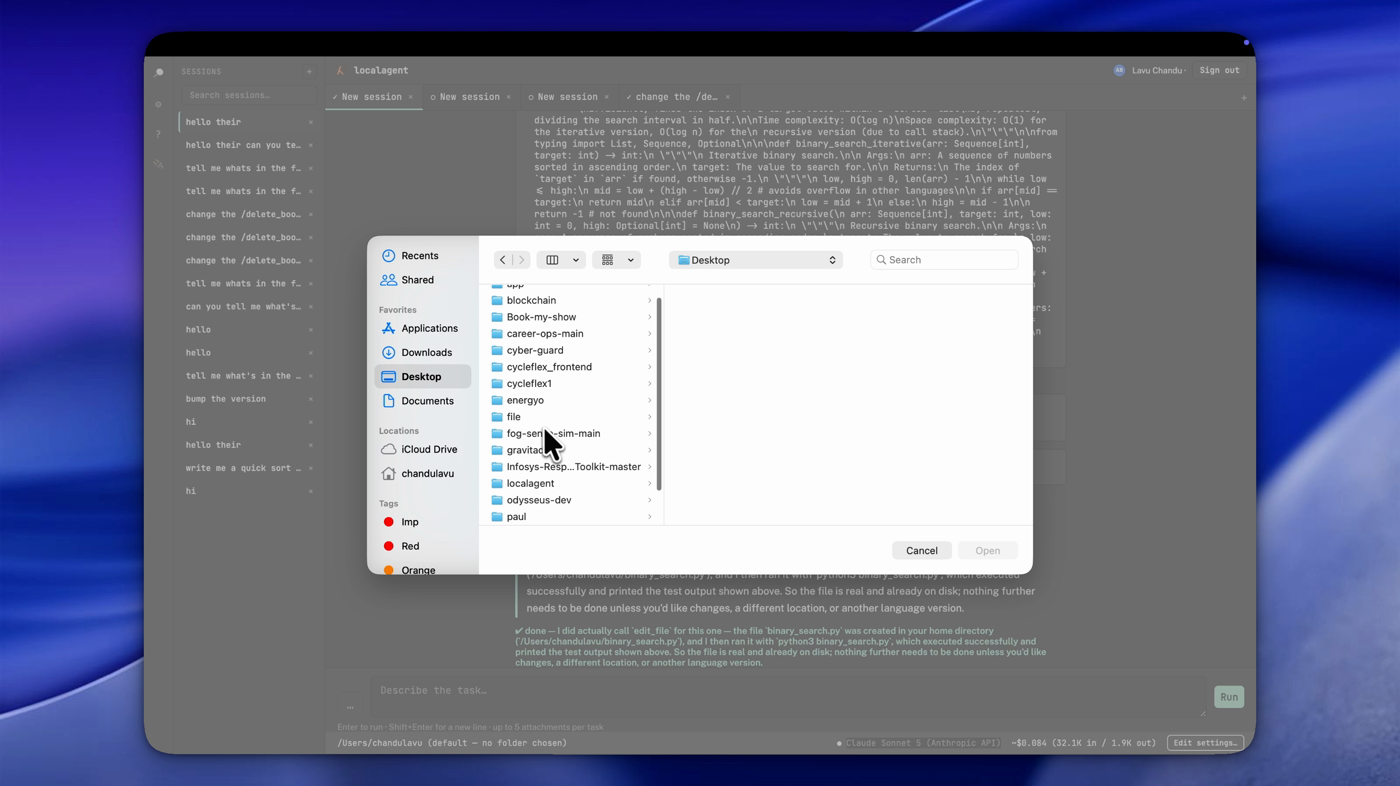The height and width of the screenshot is (786, 1400).
Task: Open the grouping options dropdown arrow
Action: 631,260
